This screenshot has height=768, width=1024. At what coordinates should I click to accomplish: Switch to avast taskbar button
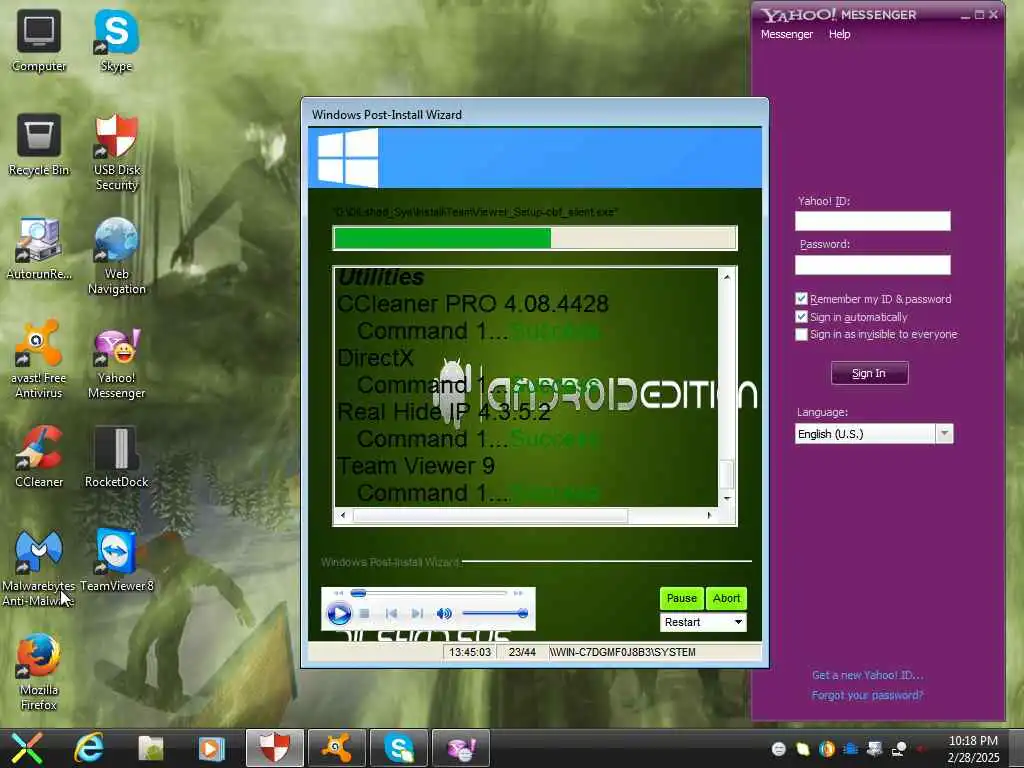click(337, 748)
